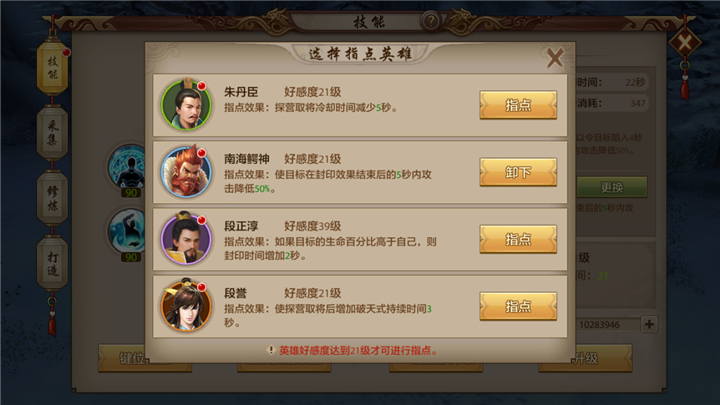The width and height of the screenshot is (720, 405).
Task: Open the 打造 lantern tab
Action: point(52,264)
